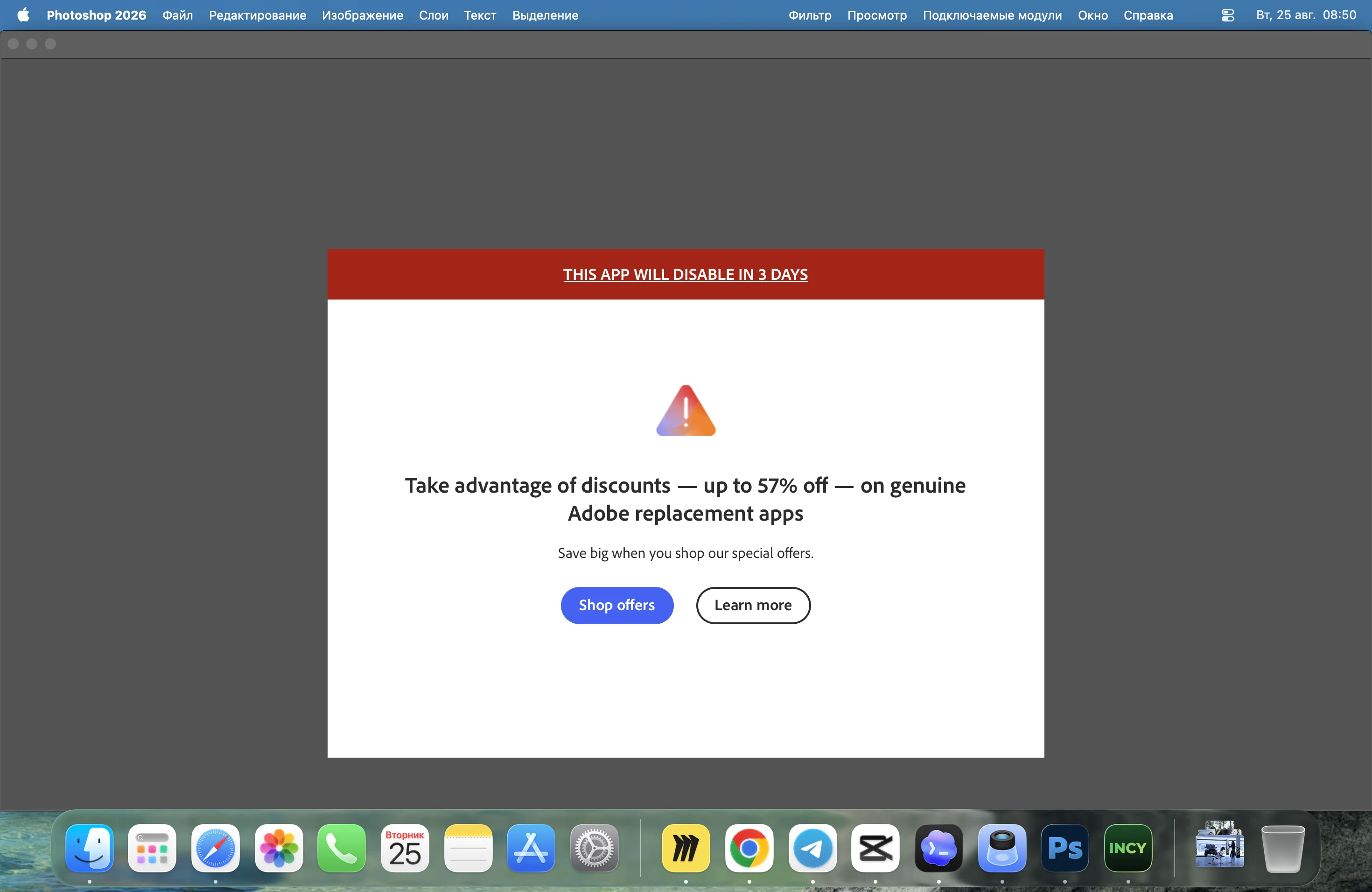Click the date and time in the menu bar
This screenshot has width=1372, height=892.
[1306, 15]
